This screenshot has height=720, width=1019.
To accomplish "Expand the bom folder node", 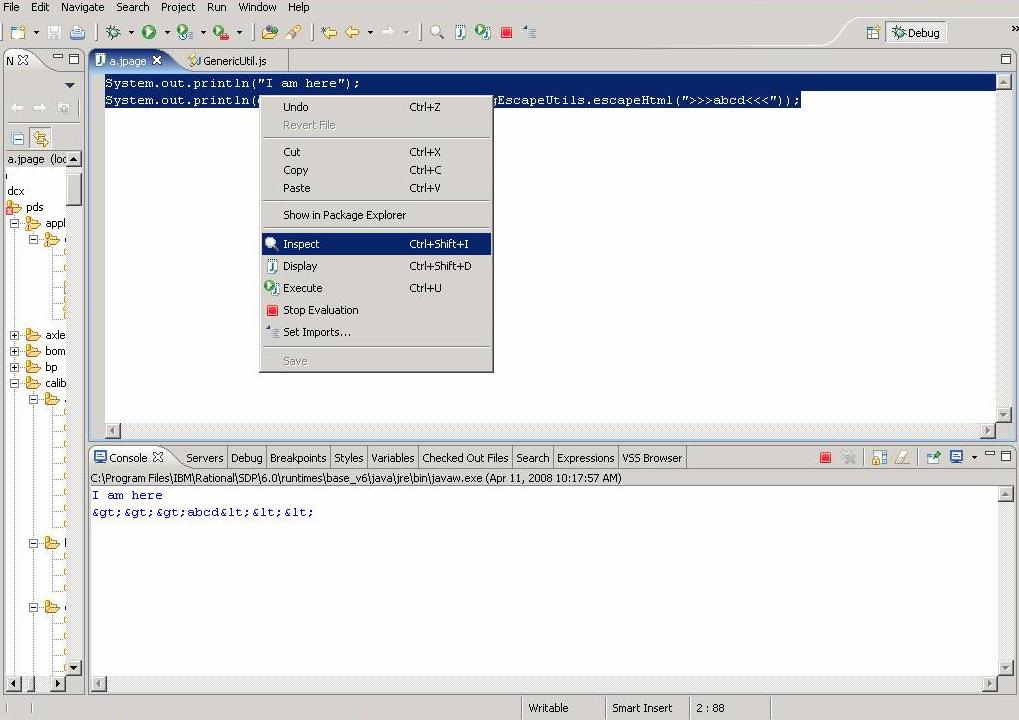I will pyautogui.click(x=14, y=352).
